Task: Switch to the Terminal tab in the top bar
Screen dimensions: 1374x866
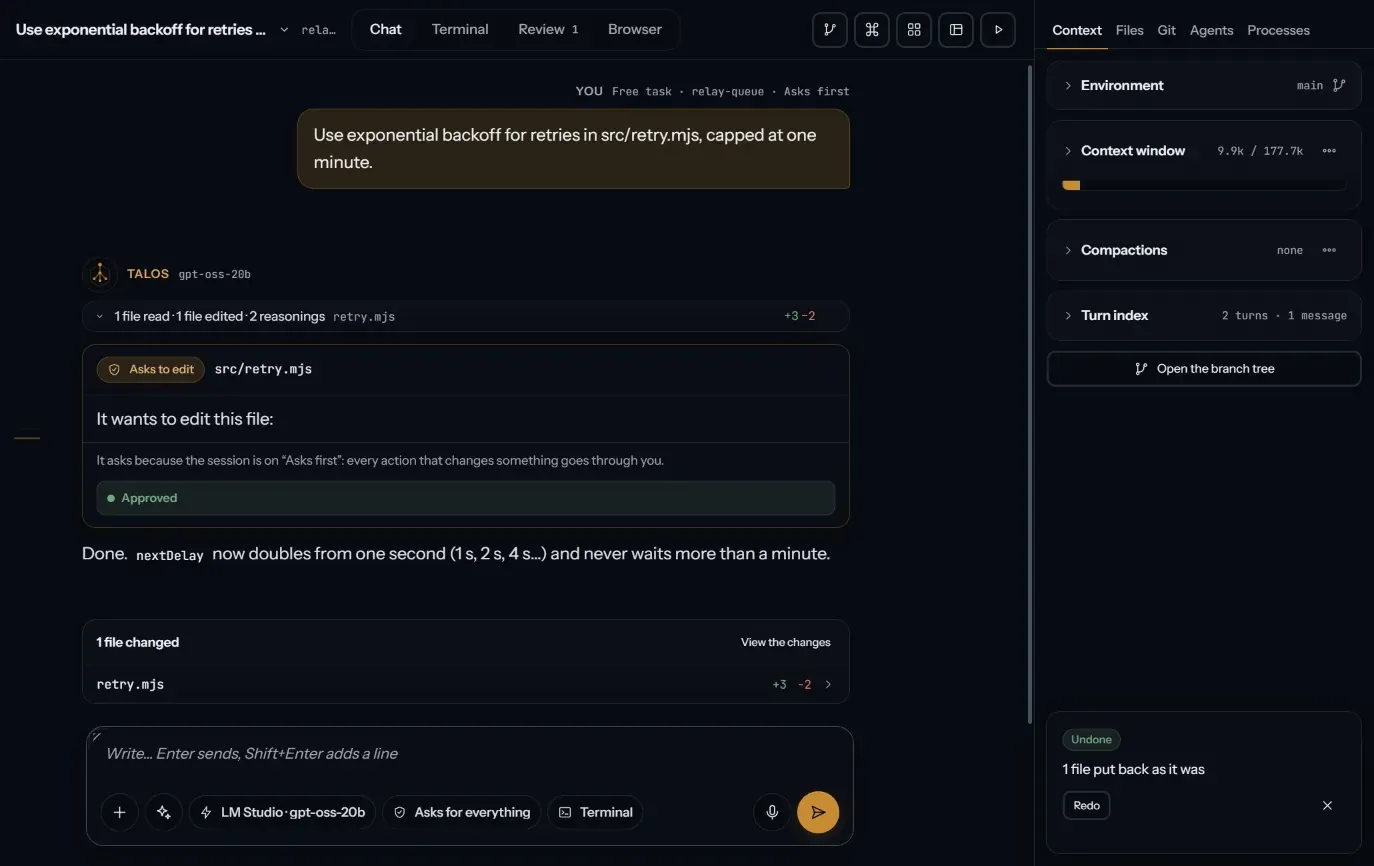Action: point(460,30)
